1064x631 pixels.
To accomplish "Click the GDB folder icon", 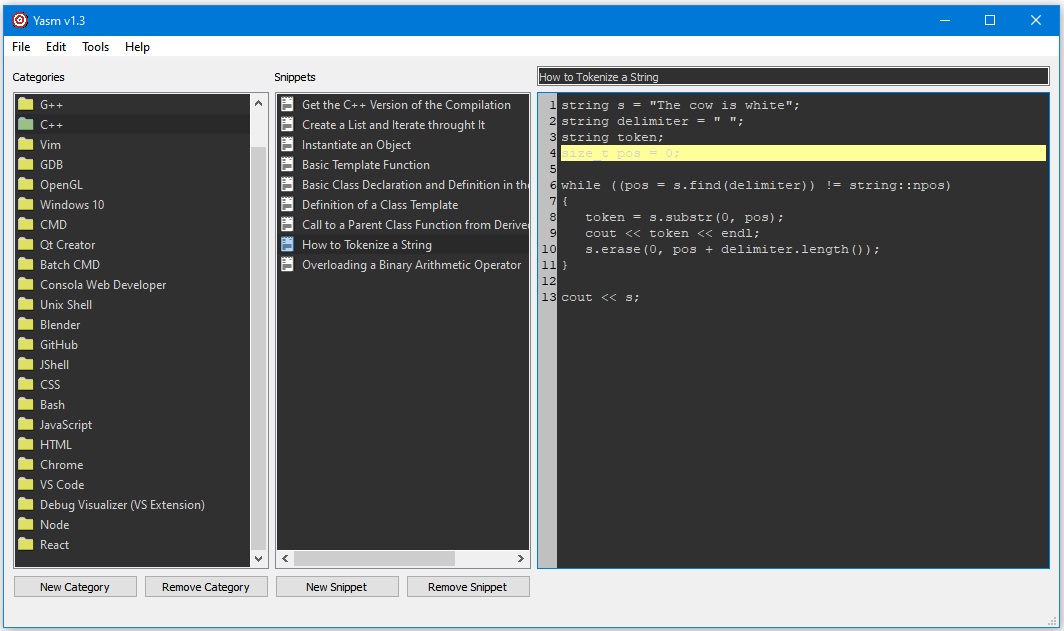I will tap(26, 164).
